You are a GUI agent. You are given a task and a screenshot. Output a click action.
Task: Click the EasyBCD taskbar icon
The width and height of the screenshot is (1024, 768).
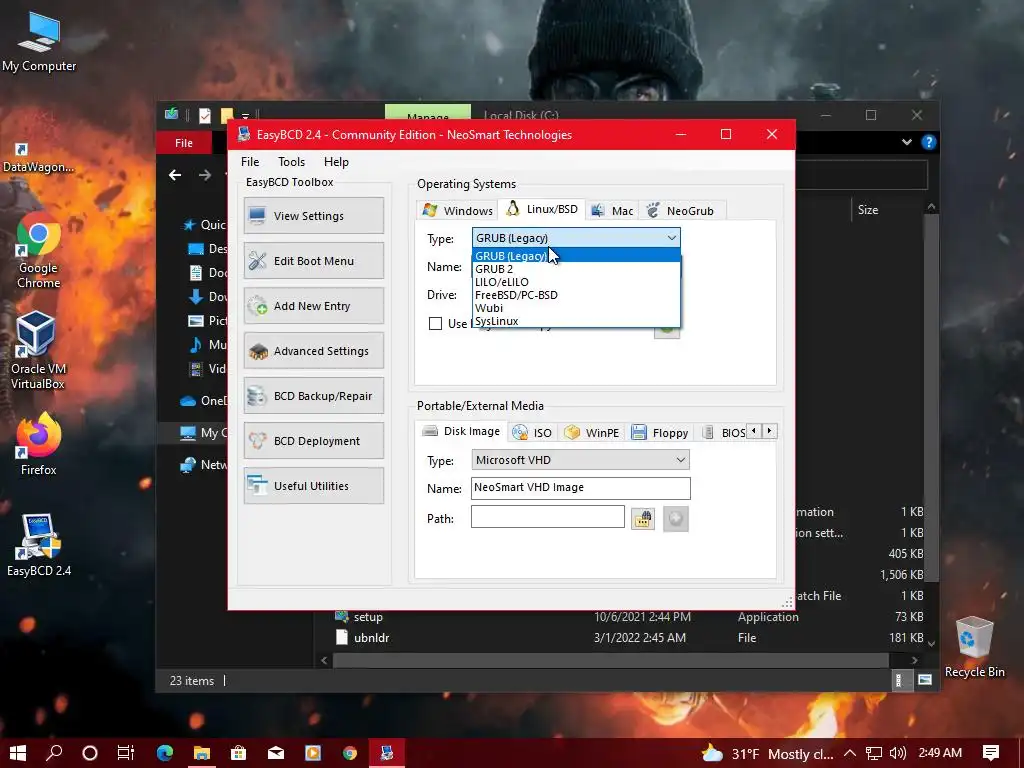pos(387,753)
